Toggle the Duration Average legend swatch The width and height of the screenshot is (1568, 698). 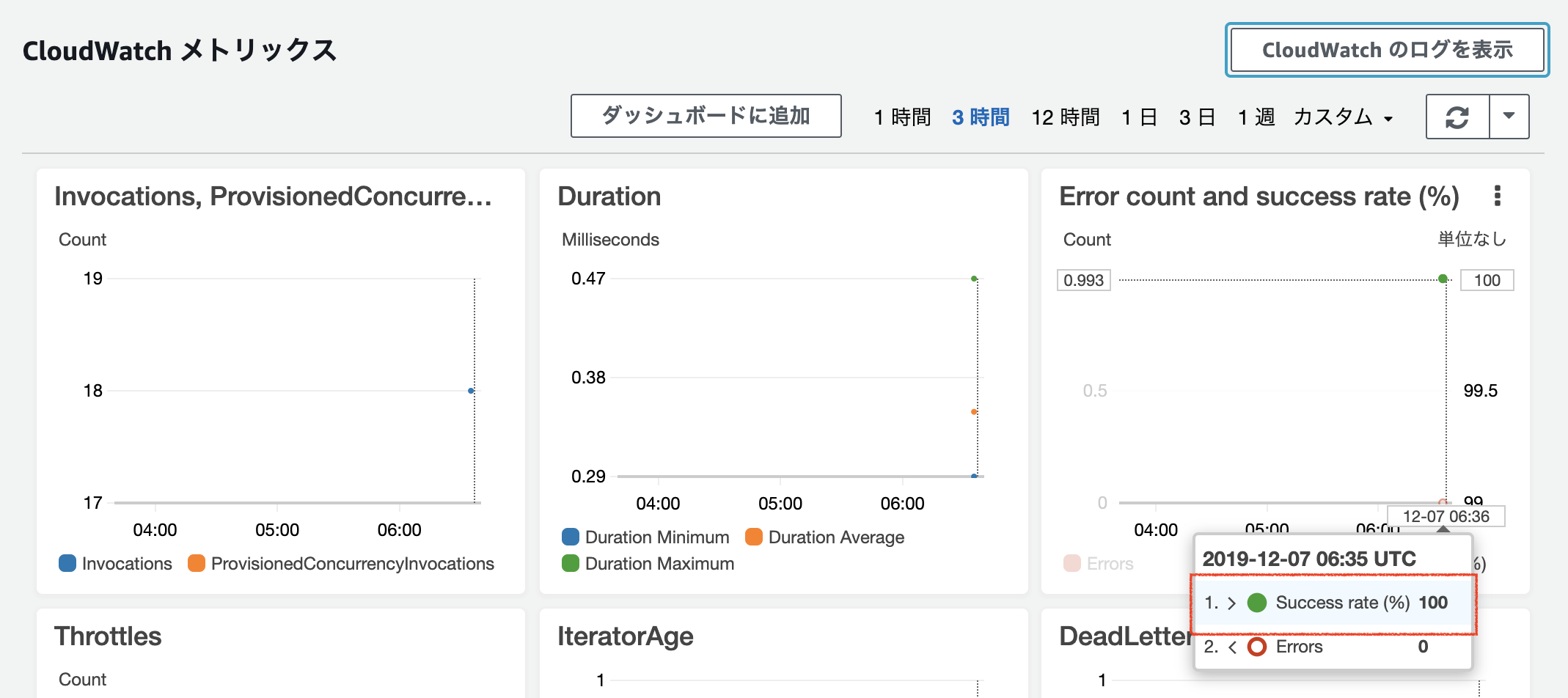tap(754, 537)
